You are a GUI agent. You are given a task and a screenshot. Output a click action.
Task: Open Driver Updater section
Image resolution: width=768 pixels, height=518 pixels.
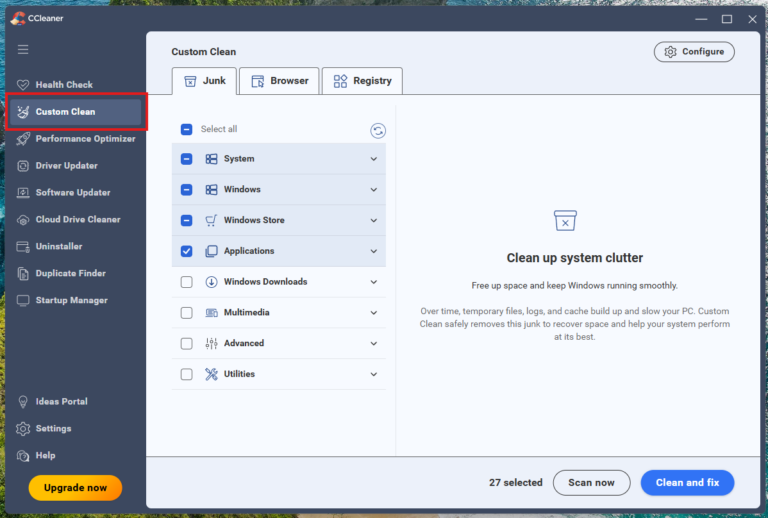[x=75, y=165]
